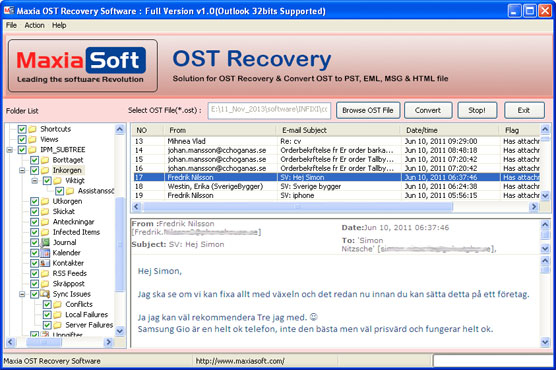Uncheck the Shortcuts folder checkbox
The width and height of the screenshot is (556, 370).
[22, 129]
